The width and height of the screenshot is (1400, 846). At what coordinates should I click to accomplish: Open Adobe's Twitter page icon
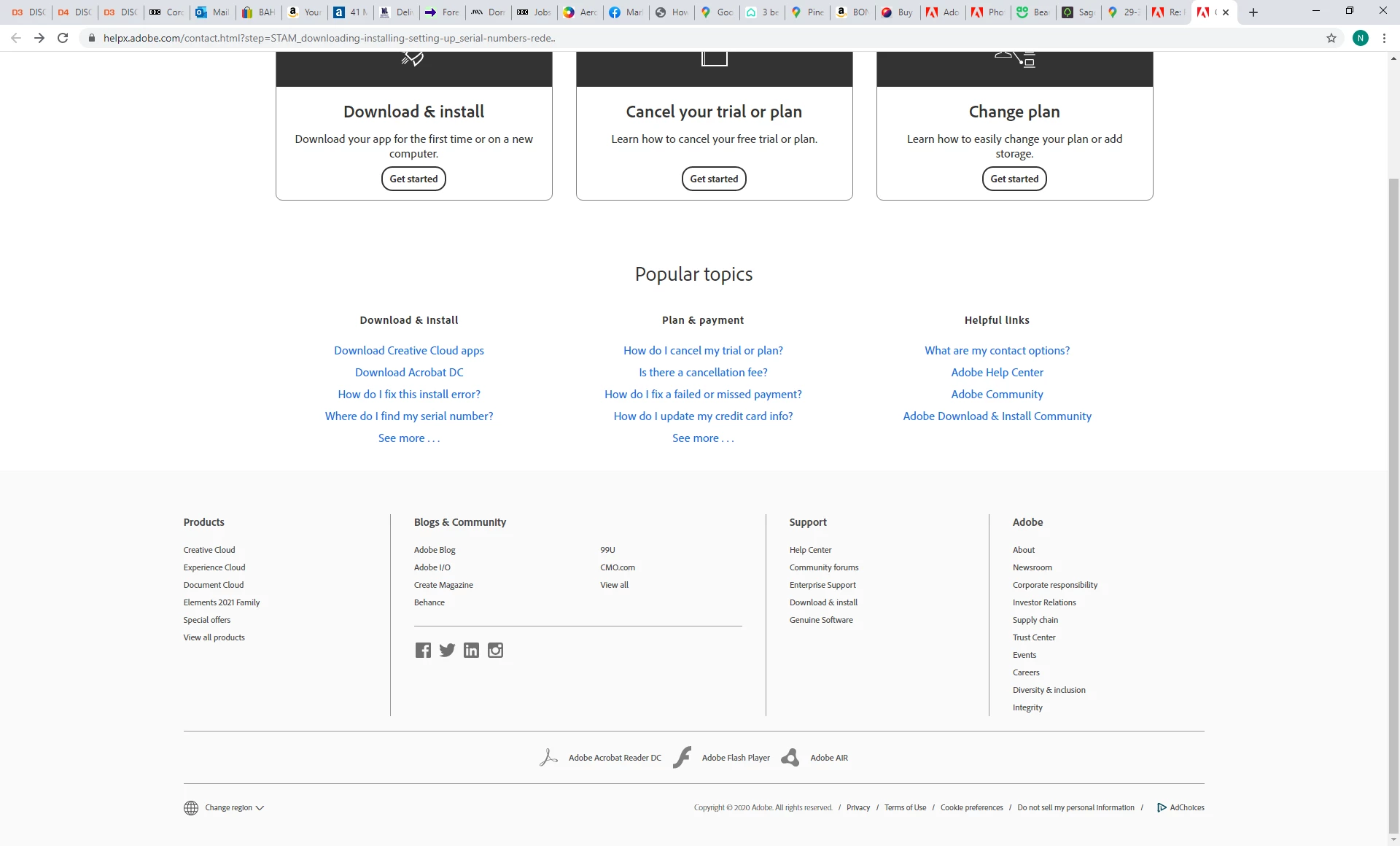click(x=447, y=651)
